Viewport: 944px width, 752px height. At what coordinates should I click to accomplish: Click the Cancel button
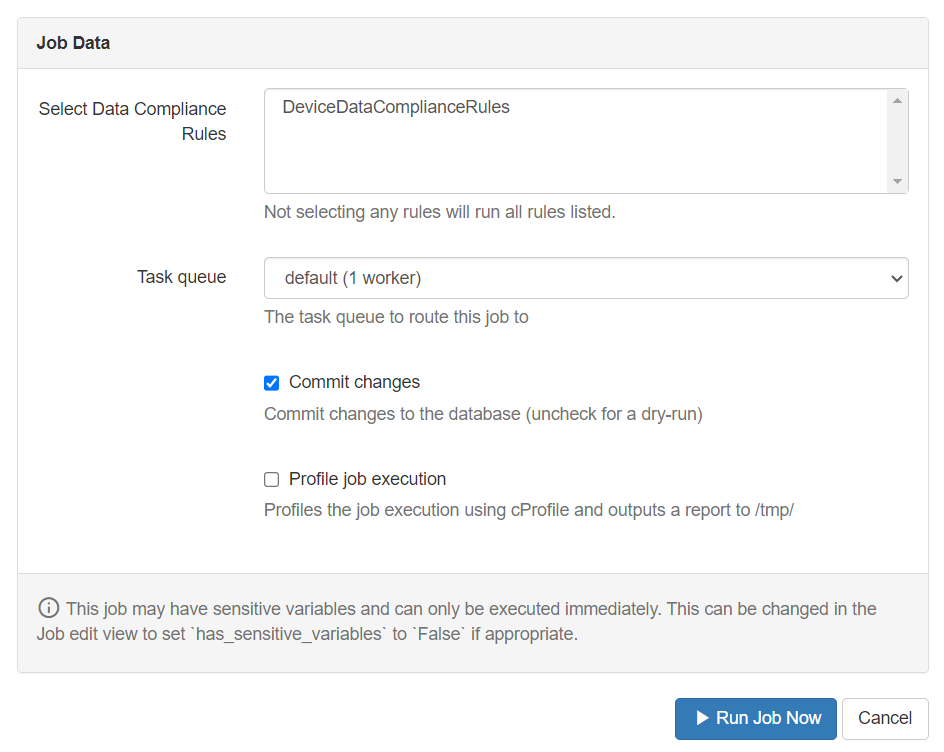coord(884,718)
